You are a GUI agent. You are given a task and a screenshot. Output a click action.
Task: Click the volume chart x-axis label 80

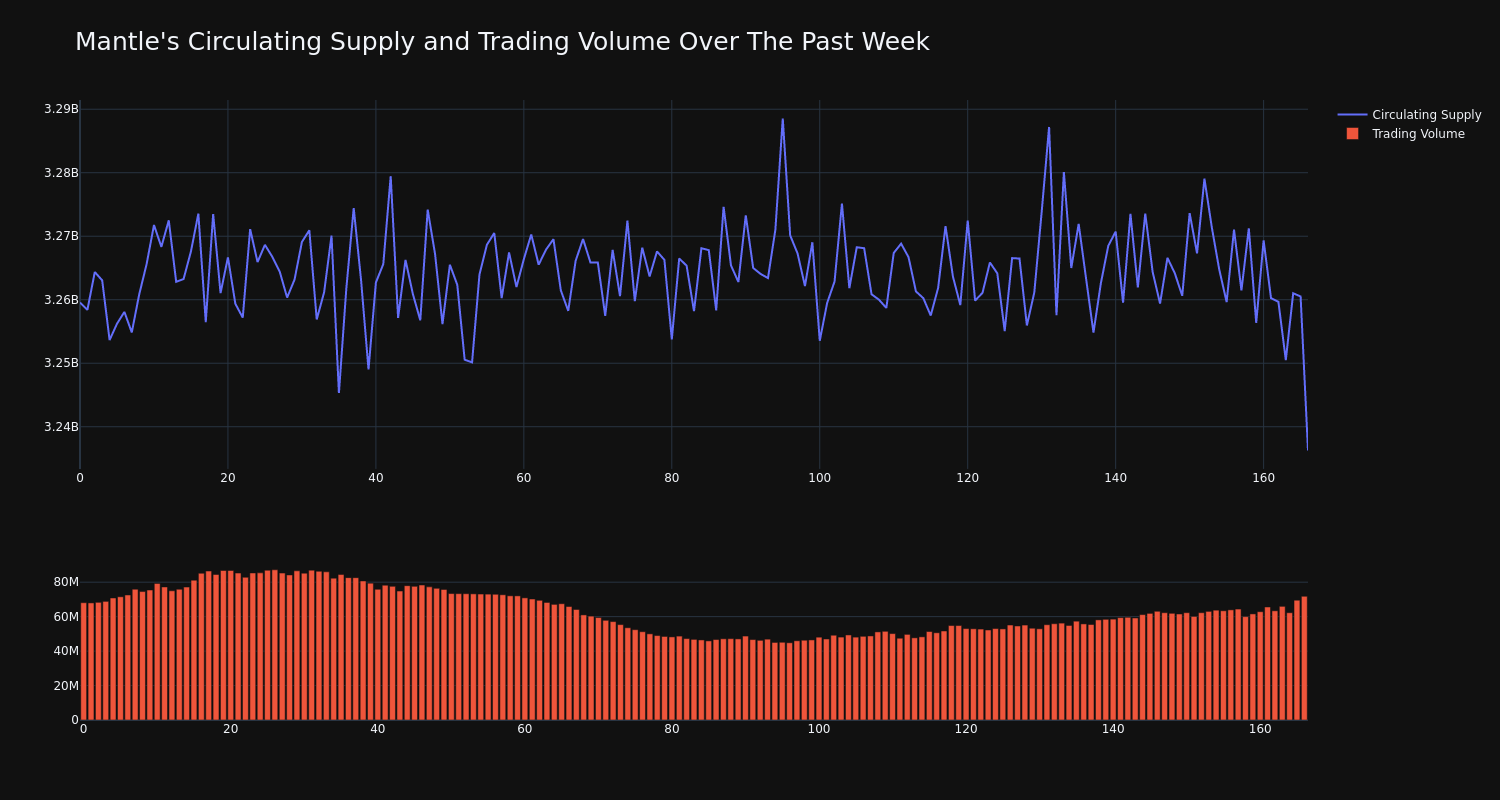(x=672, y=729)
